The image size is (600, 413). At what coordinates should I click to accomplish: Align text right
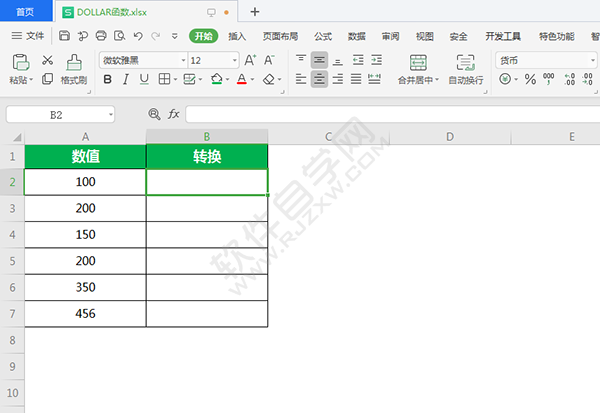[x=338, y=79]
